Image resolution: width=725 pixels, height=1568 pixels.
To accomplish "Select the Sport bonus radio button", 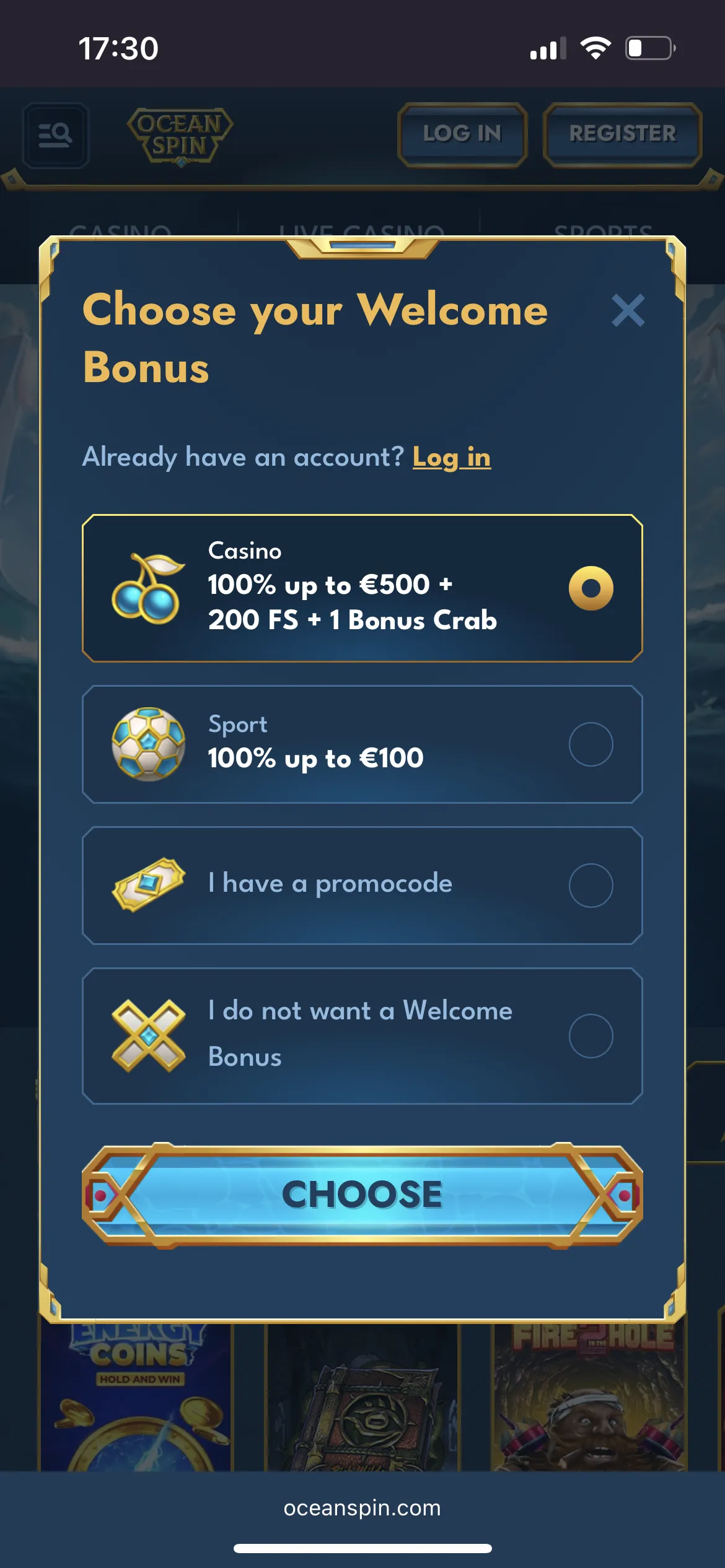I will click(x=591, y=744).
